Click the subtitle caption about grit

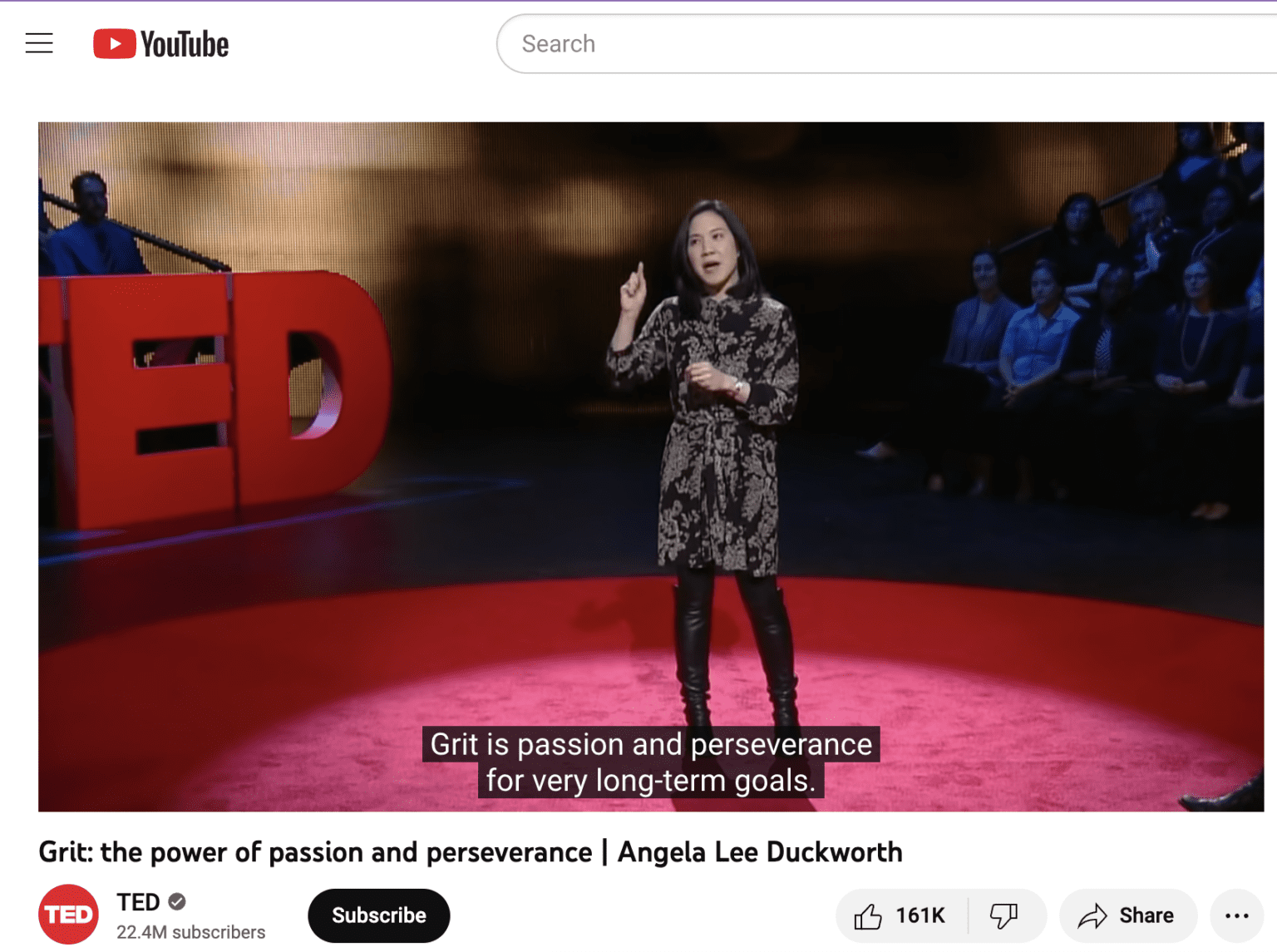click(x=651, y=762)
